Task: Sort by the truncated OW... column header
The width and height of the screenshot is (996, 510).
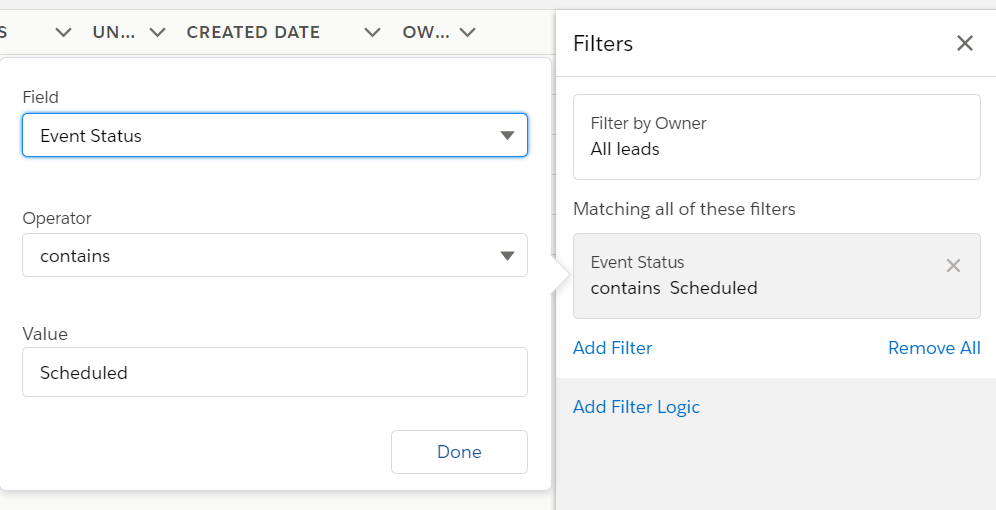Action: (426, 32)
